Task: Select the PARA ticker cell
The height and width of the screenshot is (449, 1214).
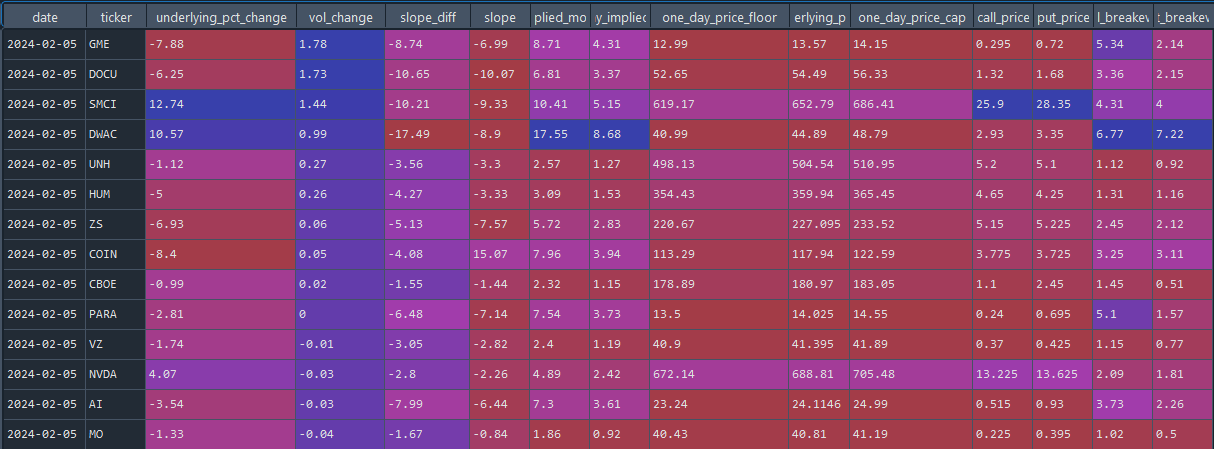Action: [116, 315]
